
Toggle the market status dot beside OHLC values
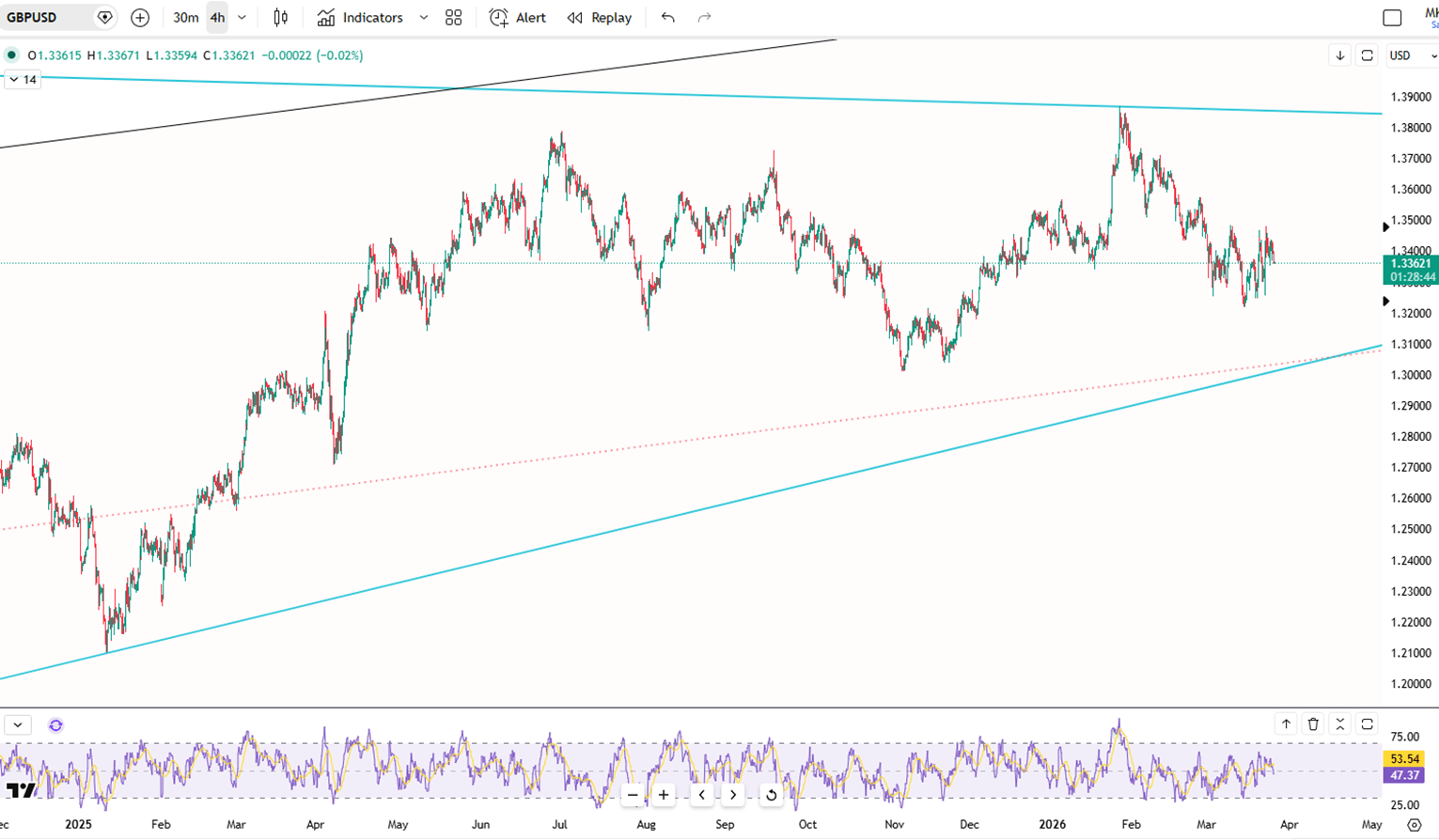(x=11, y=55)
